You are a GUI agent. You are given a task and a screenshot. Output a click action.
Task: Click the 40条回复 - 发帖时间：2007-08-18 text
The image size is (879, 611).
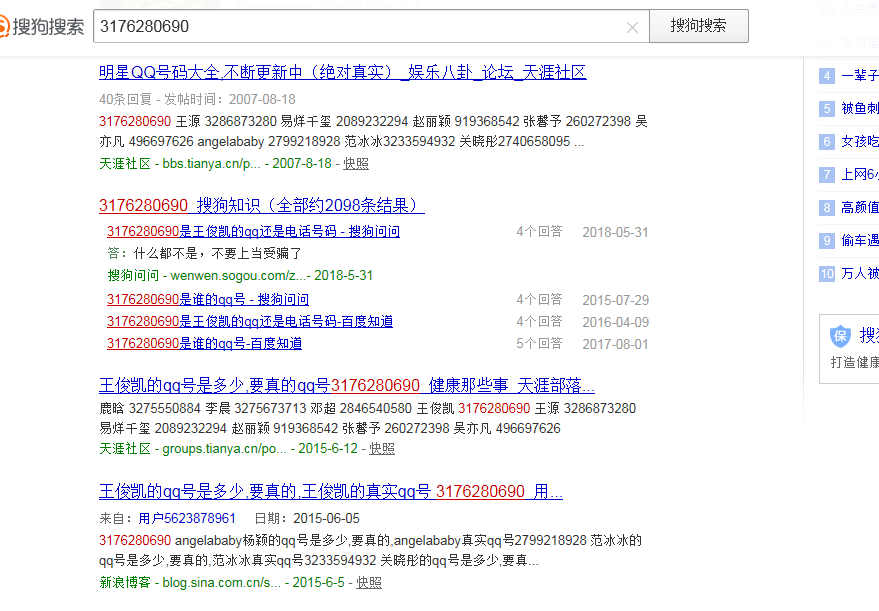(x=197, y=99)
